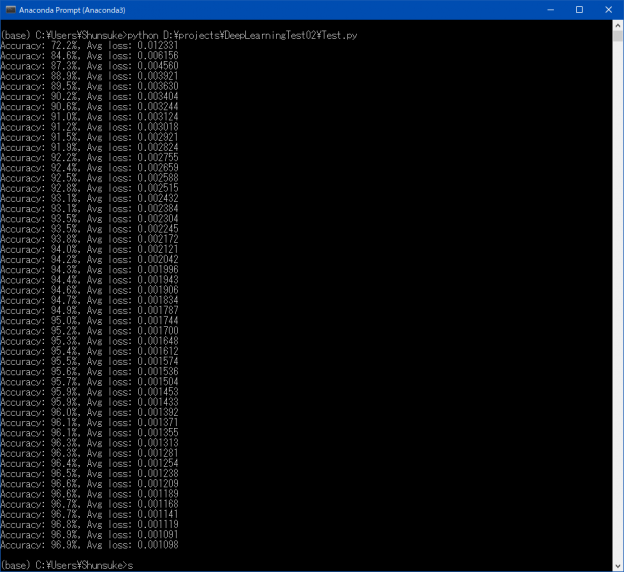Maximize the Anaconda Prompt window
The image size is (624, 572).
(x=579, y=9)
